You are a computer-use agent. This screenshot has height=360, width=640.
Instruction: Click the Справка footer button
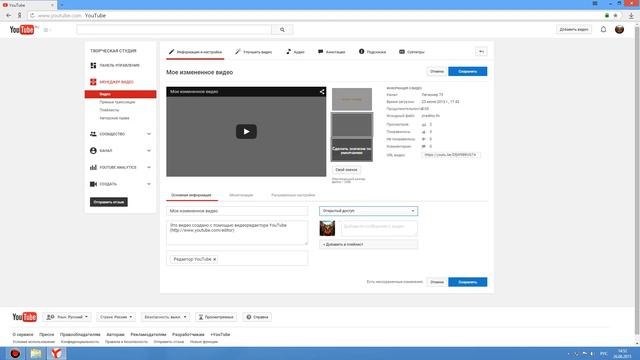(x=257, y=317)
